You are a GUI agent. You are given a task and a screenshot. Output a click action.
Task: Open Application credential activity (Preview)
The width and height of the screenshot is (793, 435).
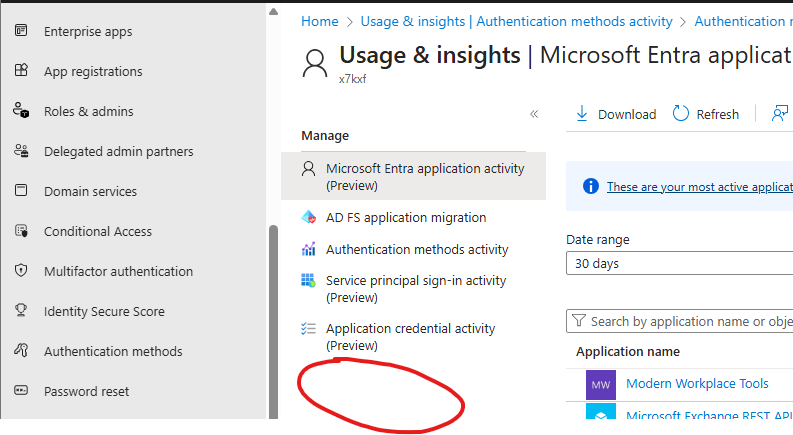coord(410,336)
